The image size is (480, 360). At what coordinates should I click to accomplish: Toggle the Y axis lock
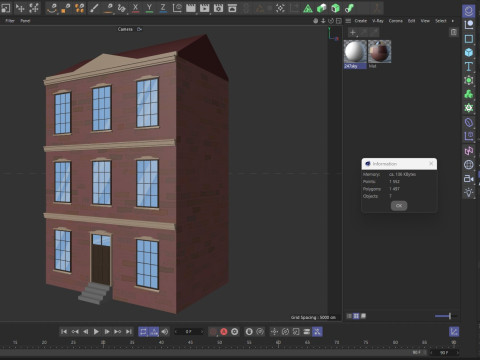click(x=149, y=8)
